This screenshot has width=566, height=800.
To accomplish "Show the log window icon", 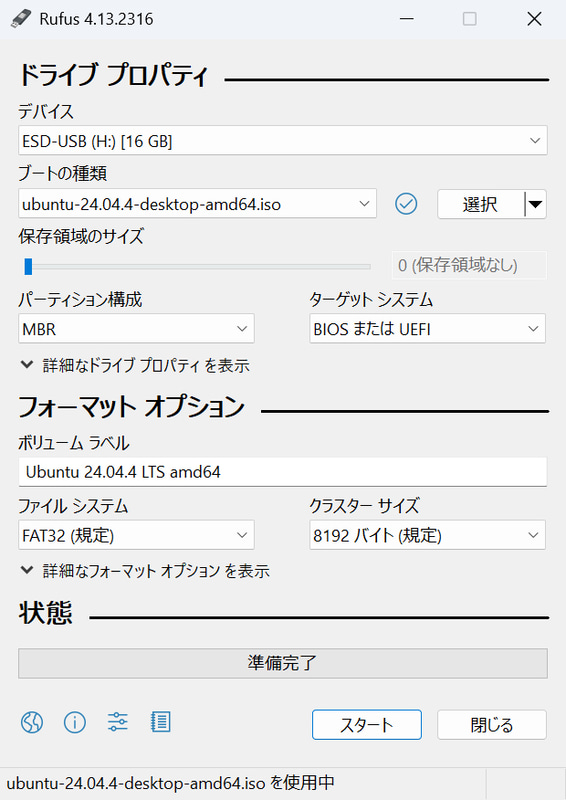I will click(161, 722).
